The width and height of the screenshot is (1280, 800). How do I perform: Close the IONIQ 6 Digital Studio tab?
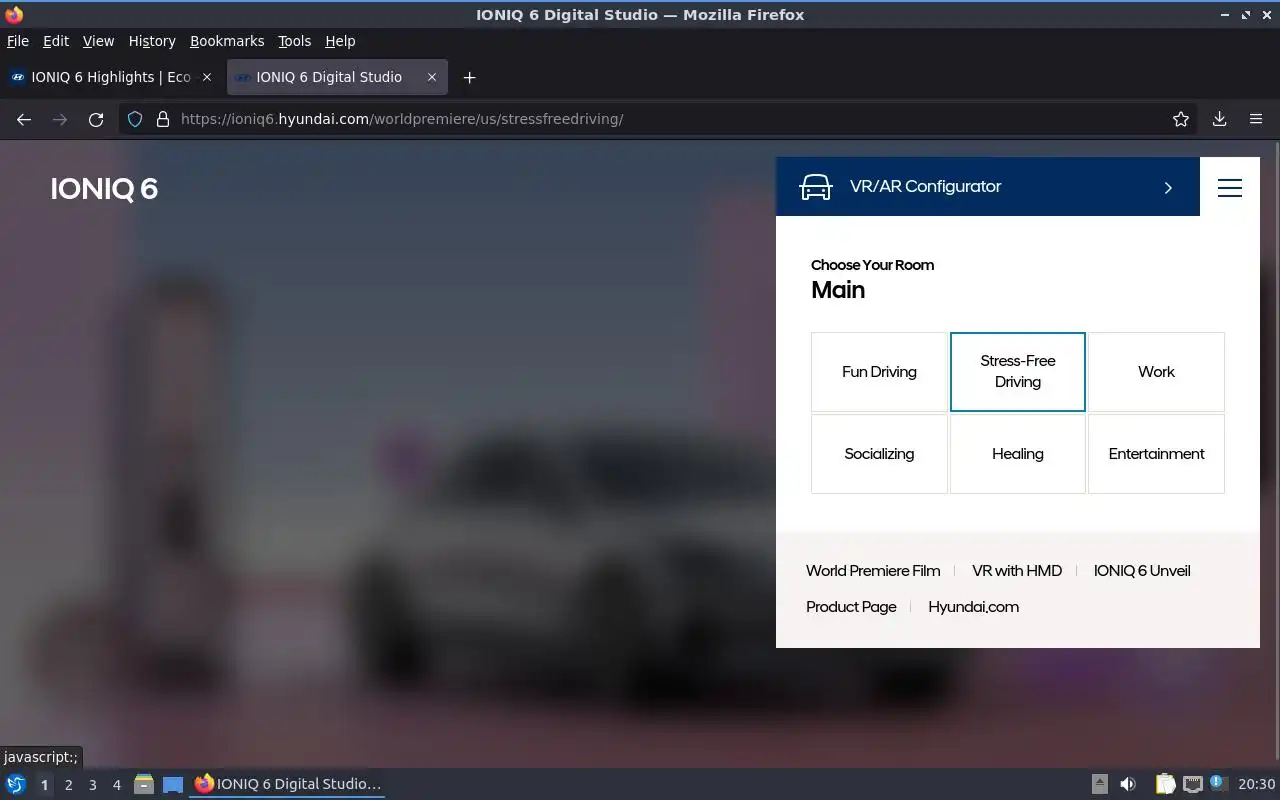click(x=432, y=77)
